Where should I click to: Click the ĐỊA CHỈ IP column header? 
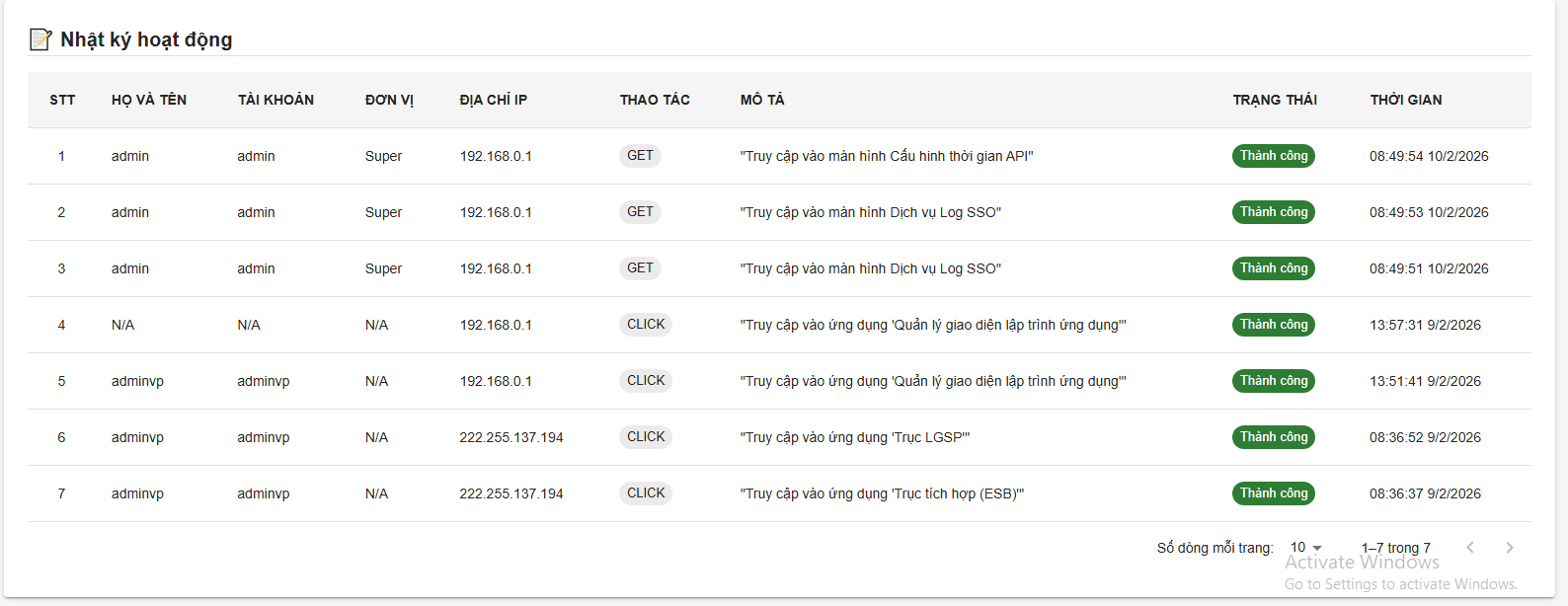[x=493, y=100]
